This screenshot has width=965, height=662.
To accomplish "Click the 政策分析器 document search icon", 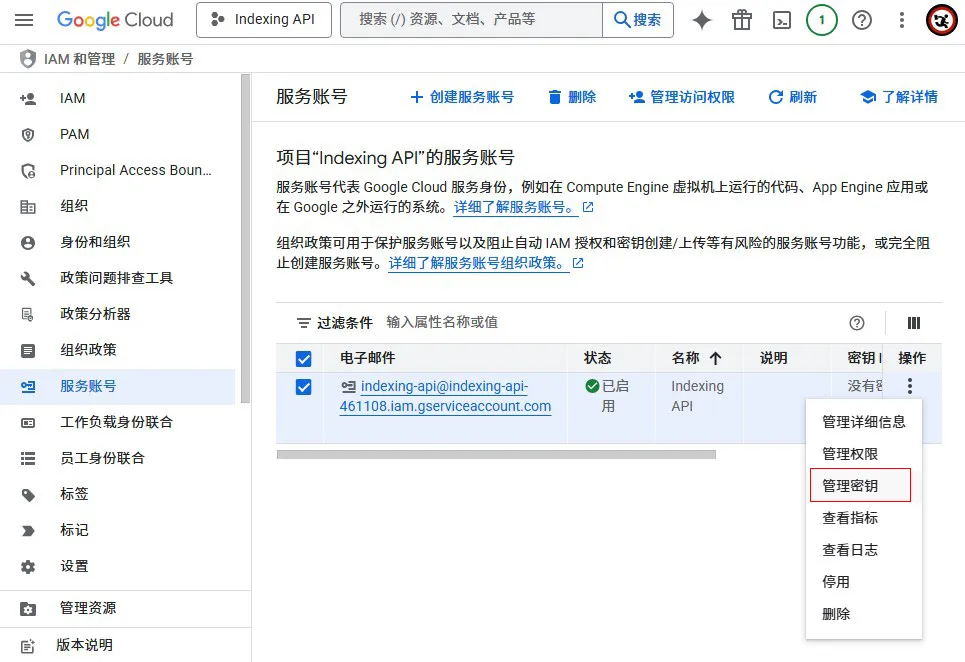I will point(28,314).
